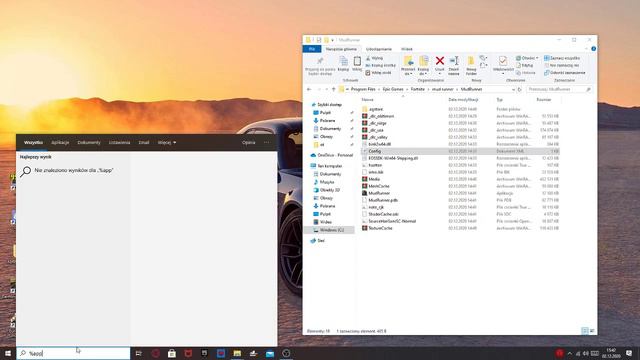Click the taskbar search box
This screenshot has height=360, width=640.
(73, 353)
